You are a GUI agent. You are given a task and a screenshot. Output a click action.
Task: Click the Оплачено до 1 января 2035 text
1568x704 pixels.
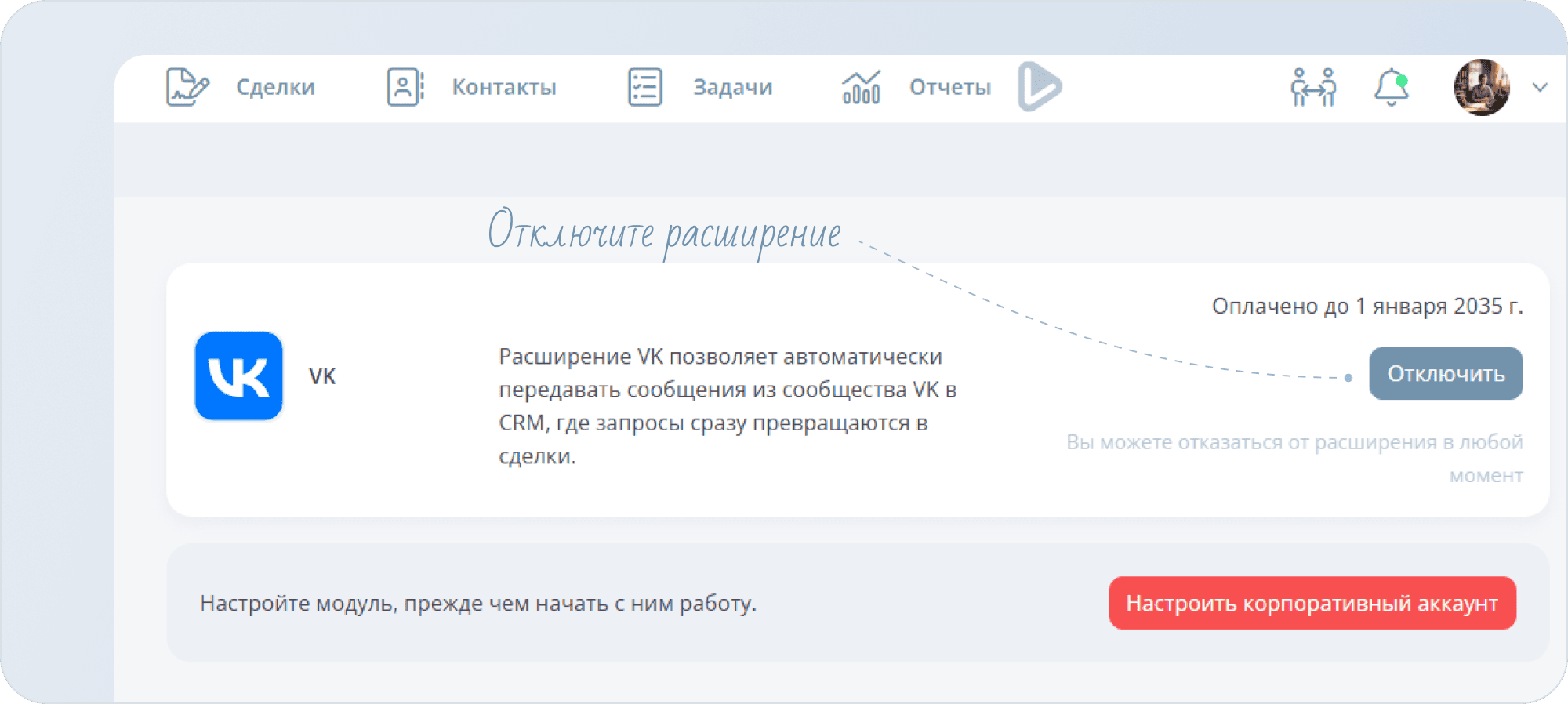coord(1367,306)
